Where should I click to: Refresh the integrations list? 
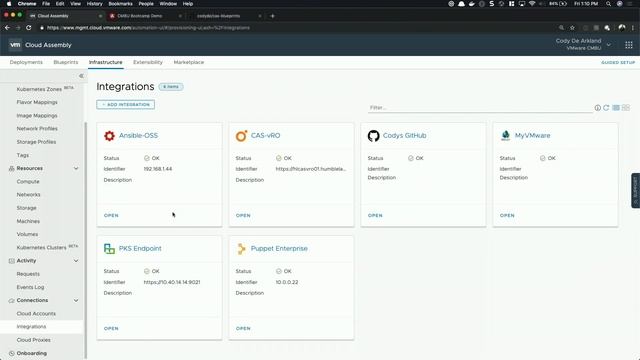click(x=606, y=108)
